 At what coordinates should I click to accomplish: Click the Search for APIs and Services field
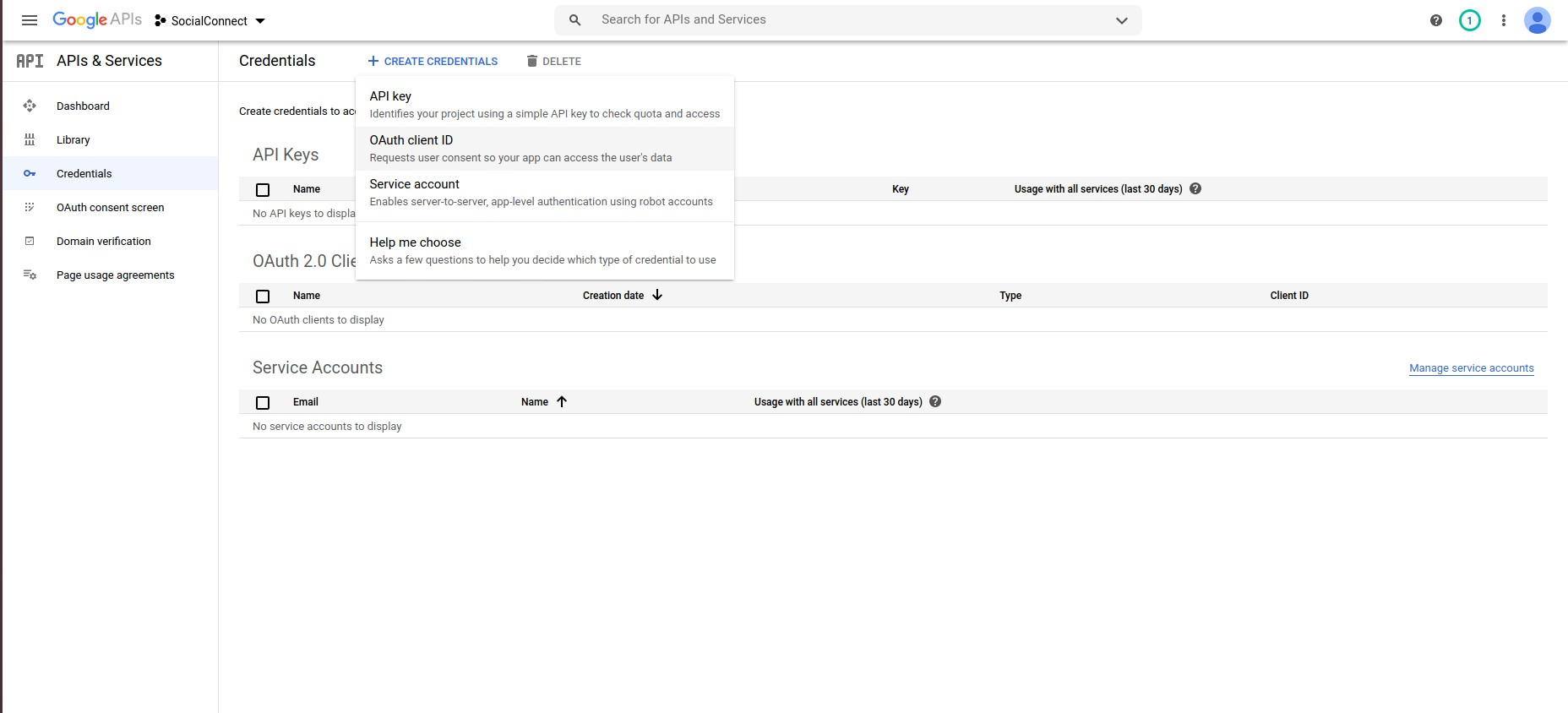pos(848,19)
